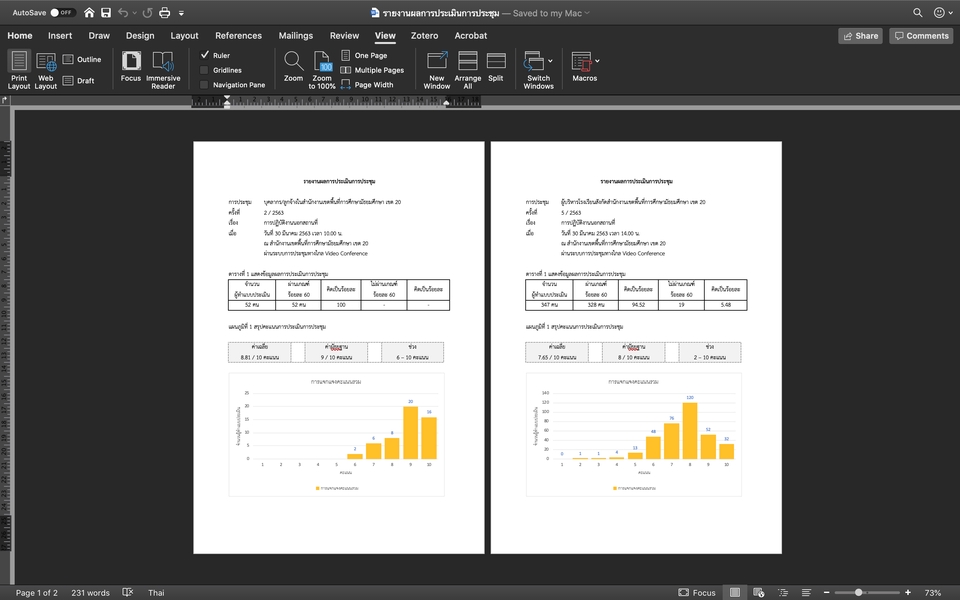Select Page Width zoom
This screenshot has width=960, height=600.
pos(367,85)
